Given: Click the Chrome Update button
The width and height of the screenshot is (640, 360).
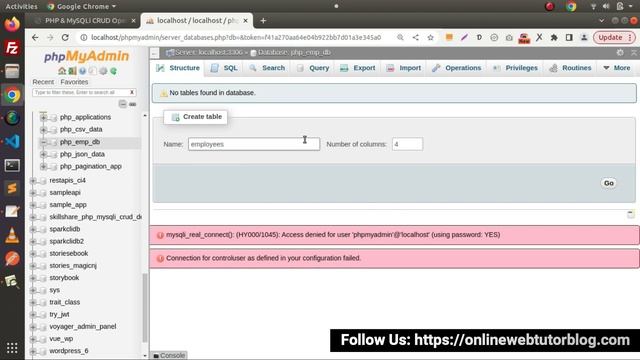Looking at the screenshot, I should tap(614, 38).
